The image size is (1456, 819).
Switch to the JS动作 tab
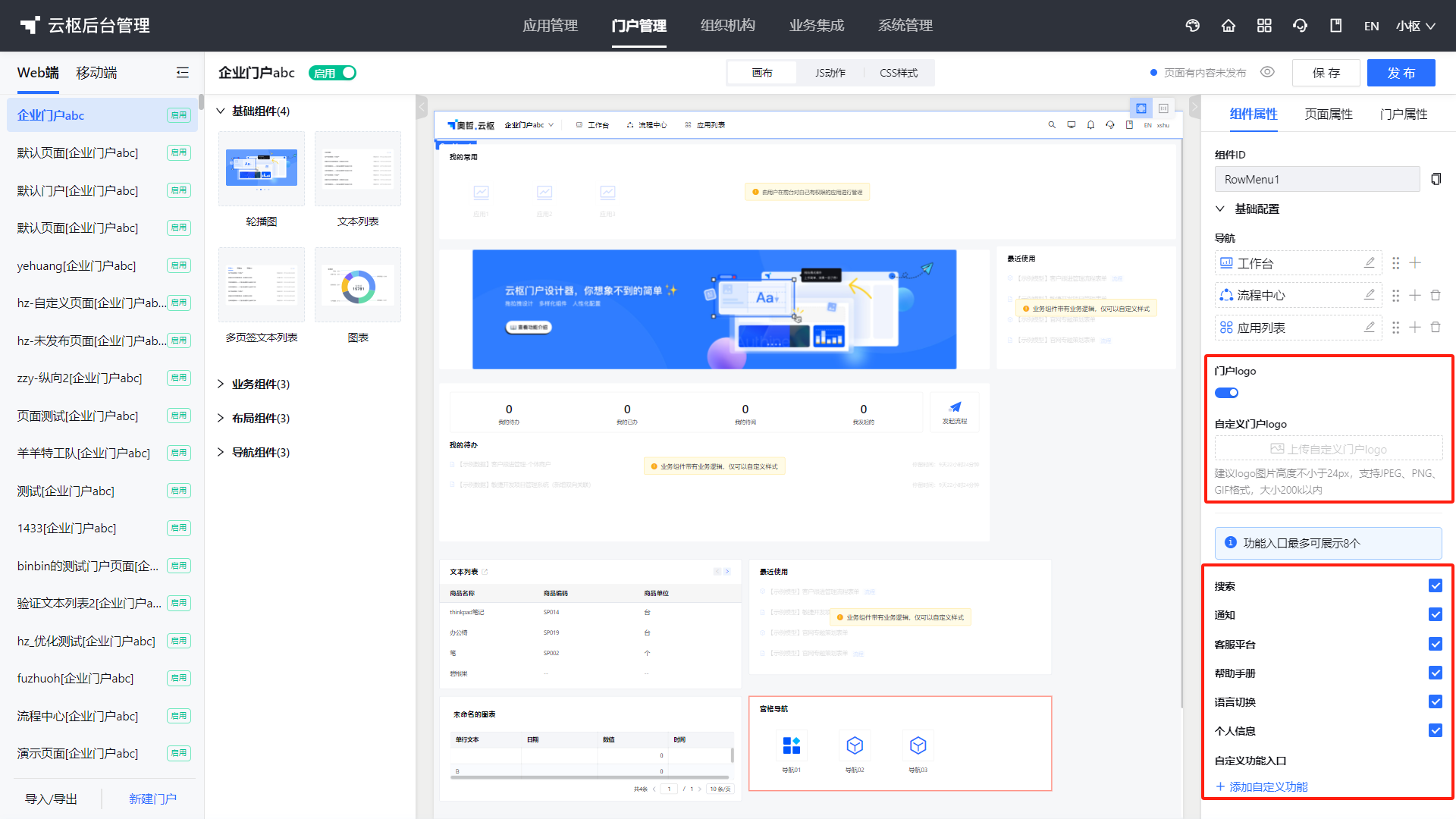coord(830,73)
